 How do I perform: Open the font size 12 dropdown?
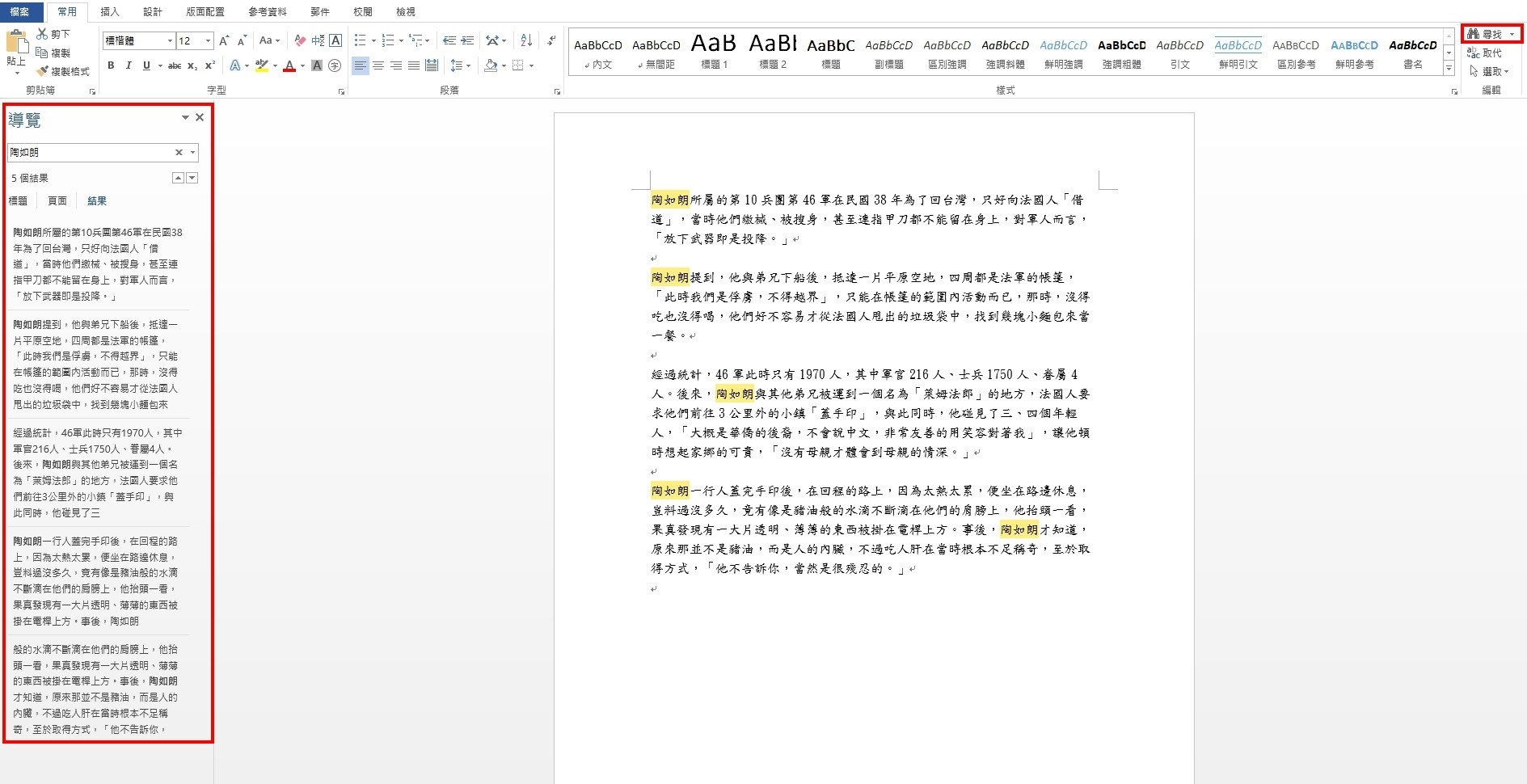(208, 40)
